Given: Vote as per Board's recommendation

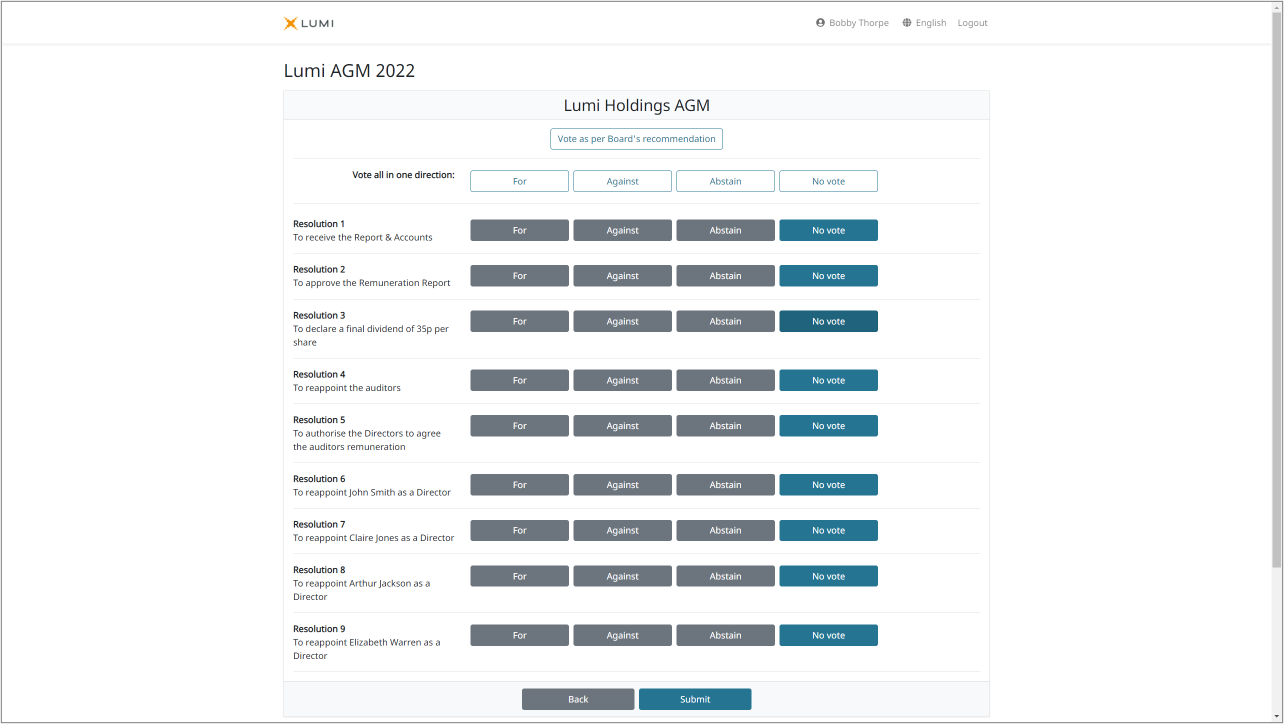Looking at the screenshot, I should tap(636, 139).
